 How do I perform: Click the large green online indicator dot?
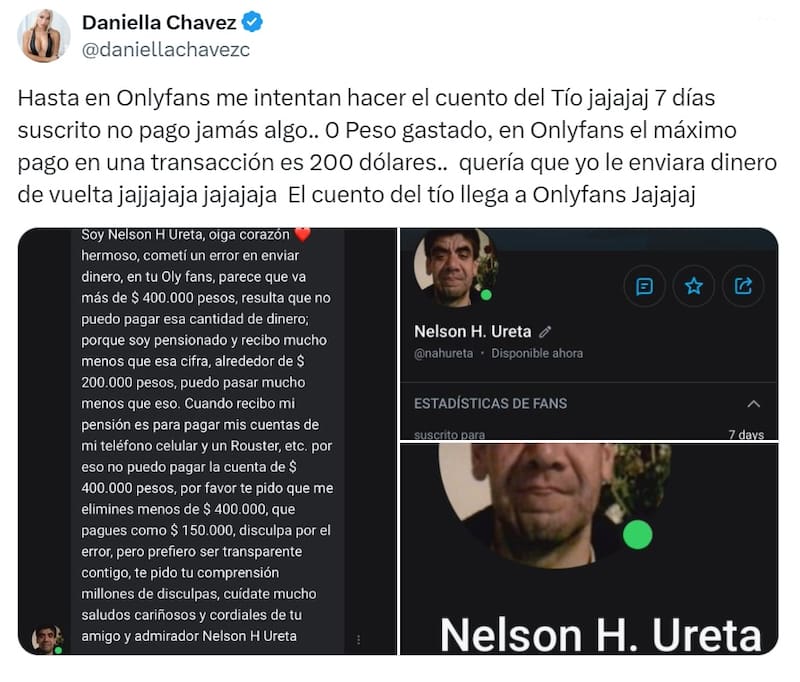point(637,535)
